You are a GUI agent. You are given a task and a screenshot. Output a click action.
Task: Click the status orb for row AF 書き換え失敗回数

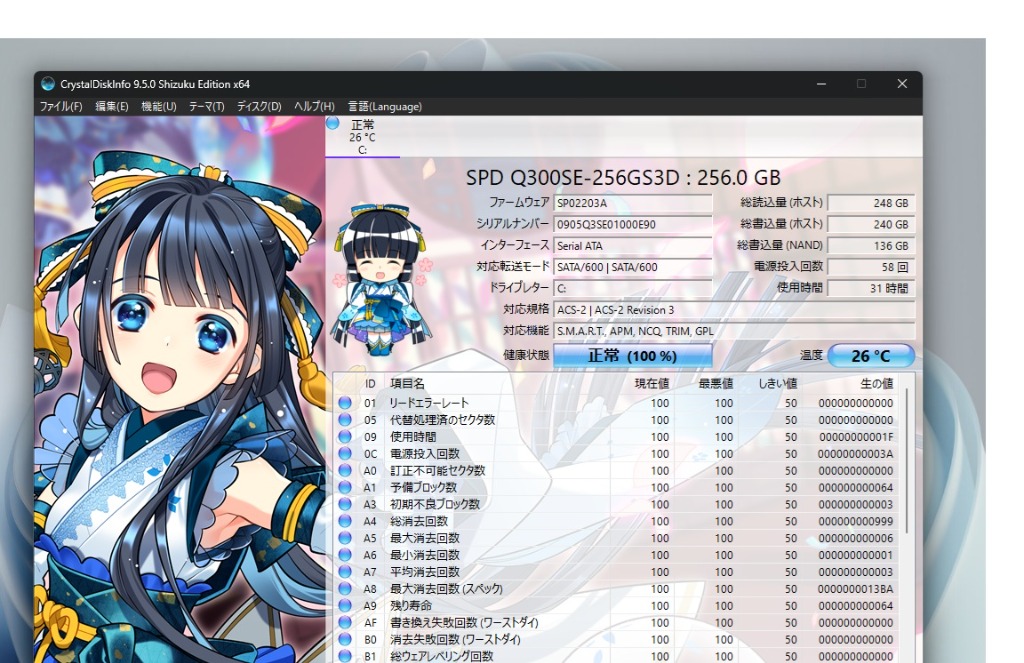pyautogui.click(x=345, y=623)
